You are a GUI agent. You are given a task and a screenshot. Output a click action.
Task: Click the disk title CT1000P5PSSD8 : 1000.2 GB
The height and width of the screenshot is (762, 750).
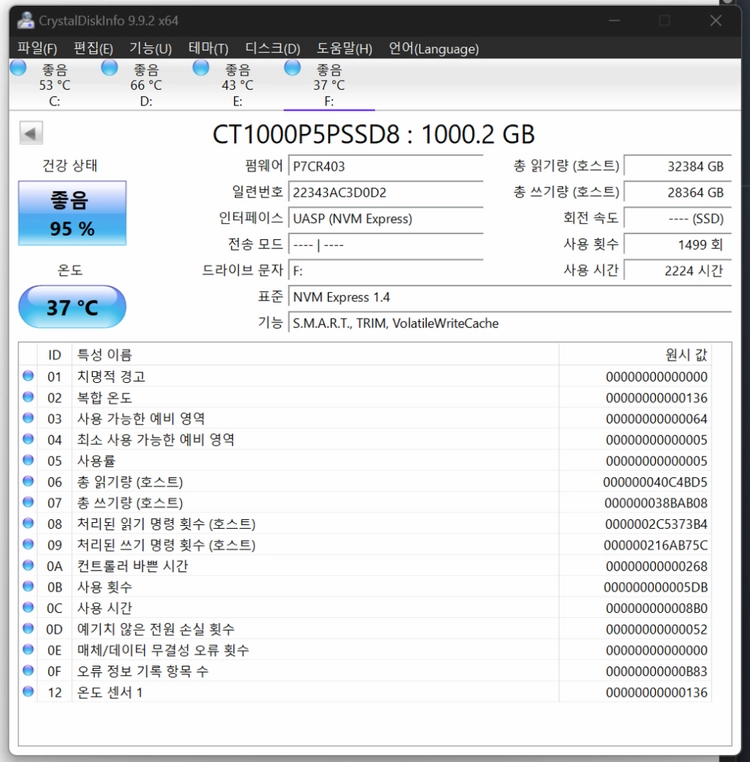(373, 134)
